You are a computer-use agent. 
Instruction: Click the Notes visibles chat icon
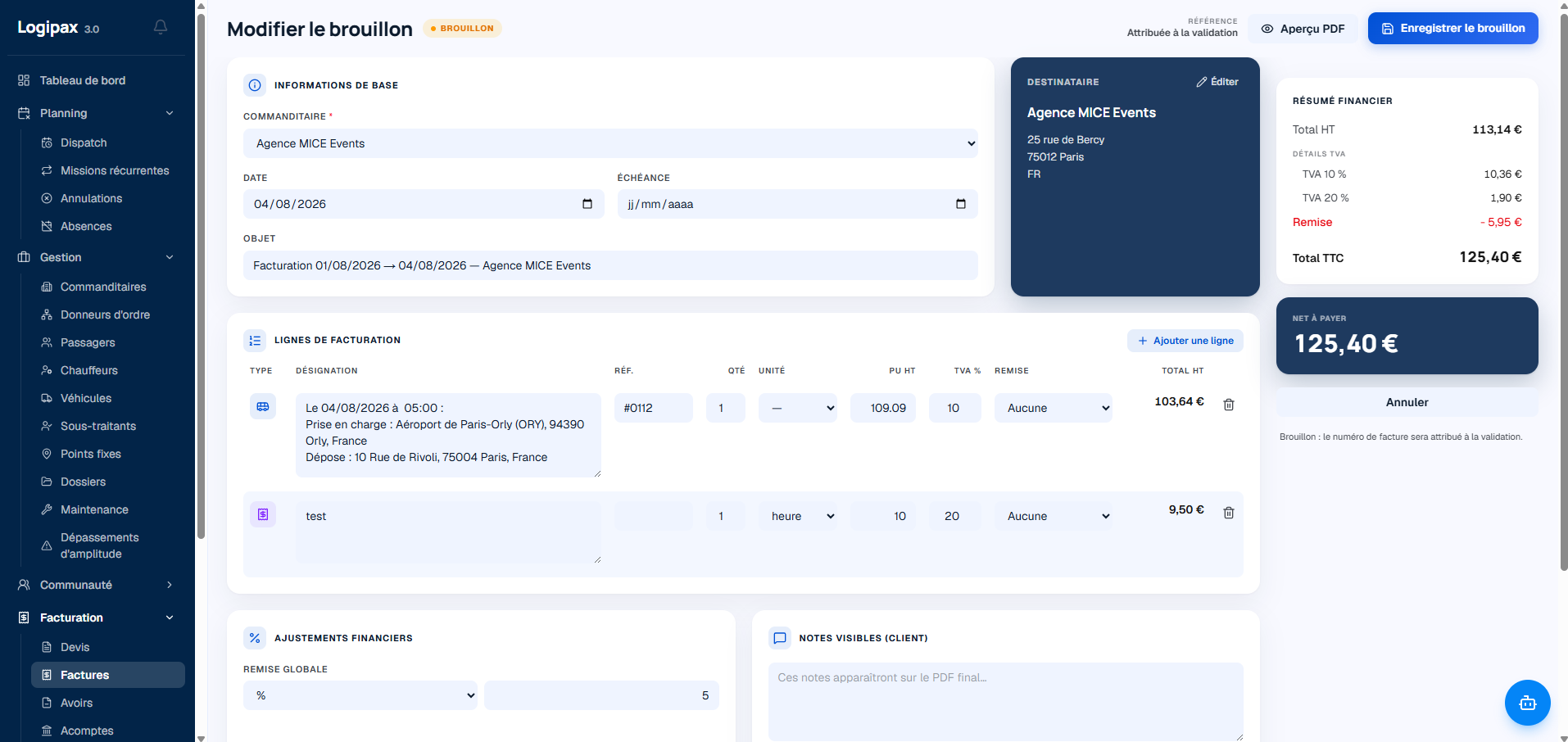[780, 638]
